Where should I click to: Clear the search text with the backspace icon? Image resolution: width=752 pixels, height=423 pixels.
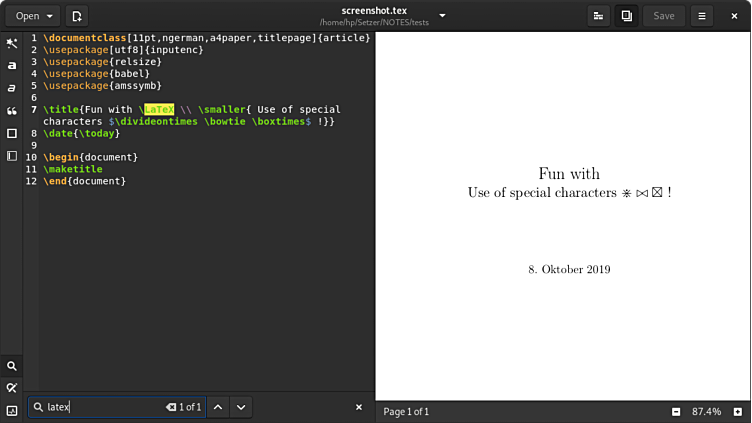pos(171,407)
